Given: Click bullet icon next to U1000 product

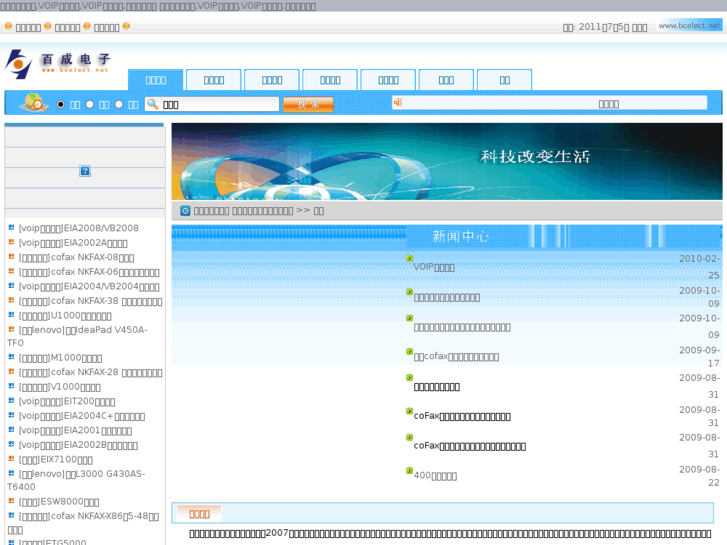Looking at the screenshot, I should click(x=11, y=315).
